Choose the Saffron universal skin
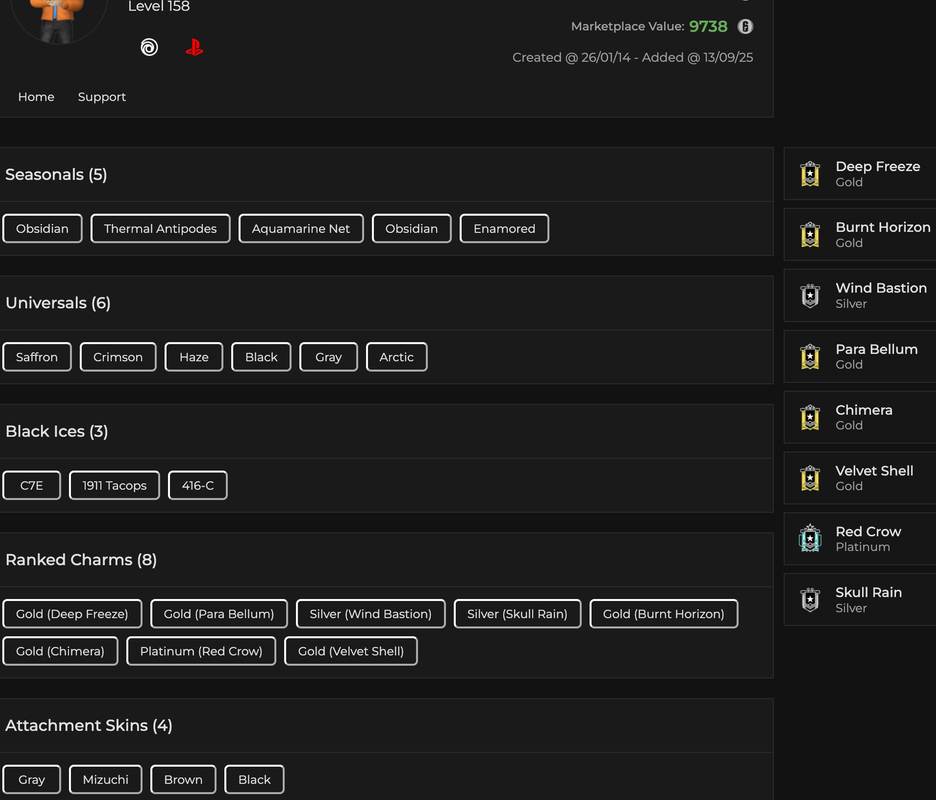The image size is (936, 800). tap(37, 357)
